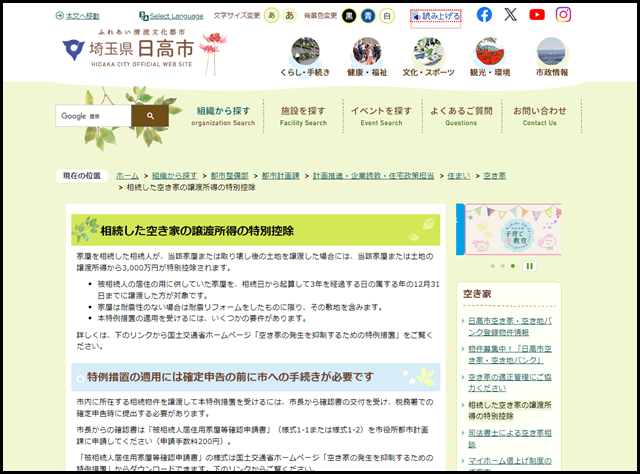
Task: Click the 子育て教育 banner image
Action: [x=513, y=229]
